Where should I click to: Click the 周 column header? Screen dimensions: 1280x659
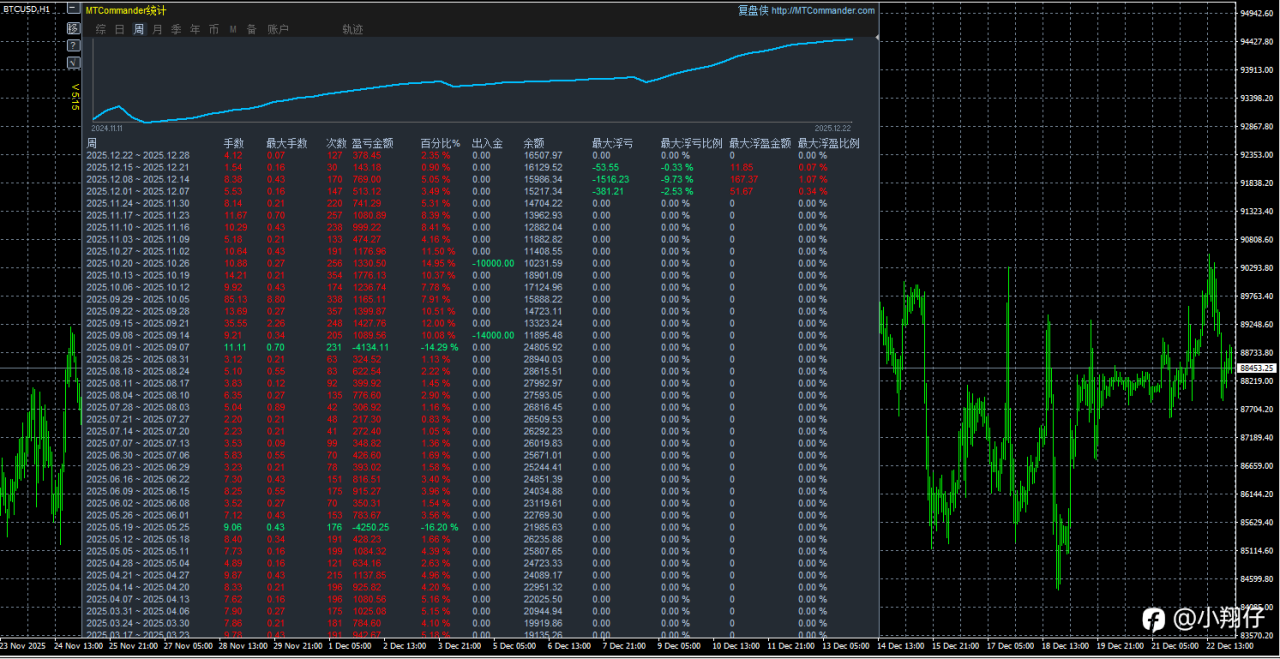click(92, 144)
